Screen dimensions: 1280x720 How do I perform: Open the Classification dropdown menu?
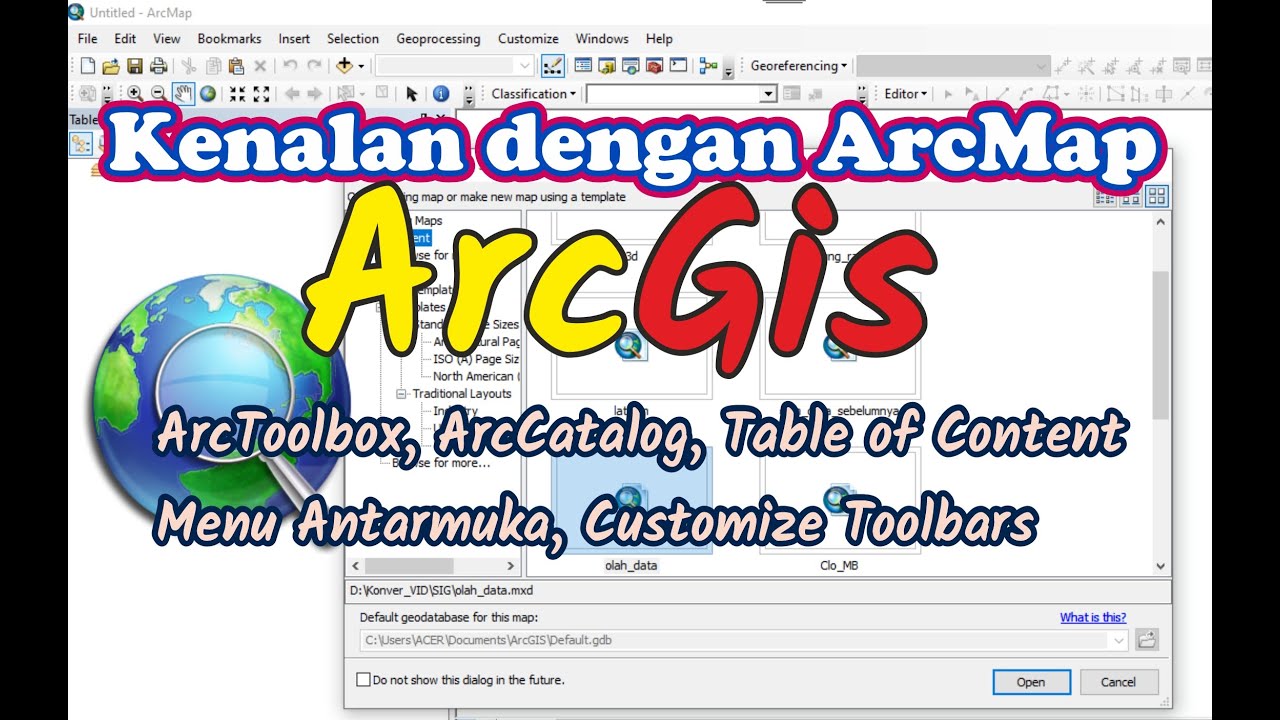533,94
